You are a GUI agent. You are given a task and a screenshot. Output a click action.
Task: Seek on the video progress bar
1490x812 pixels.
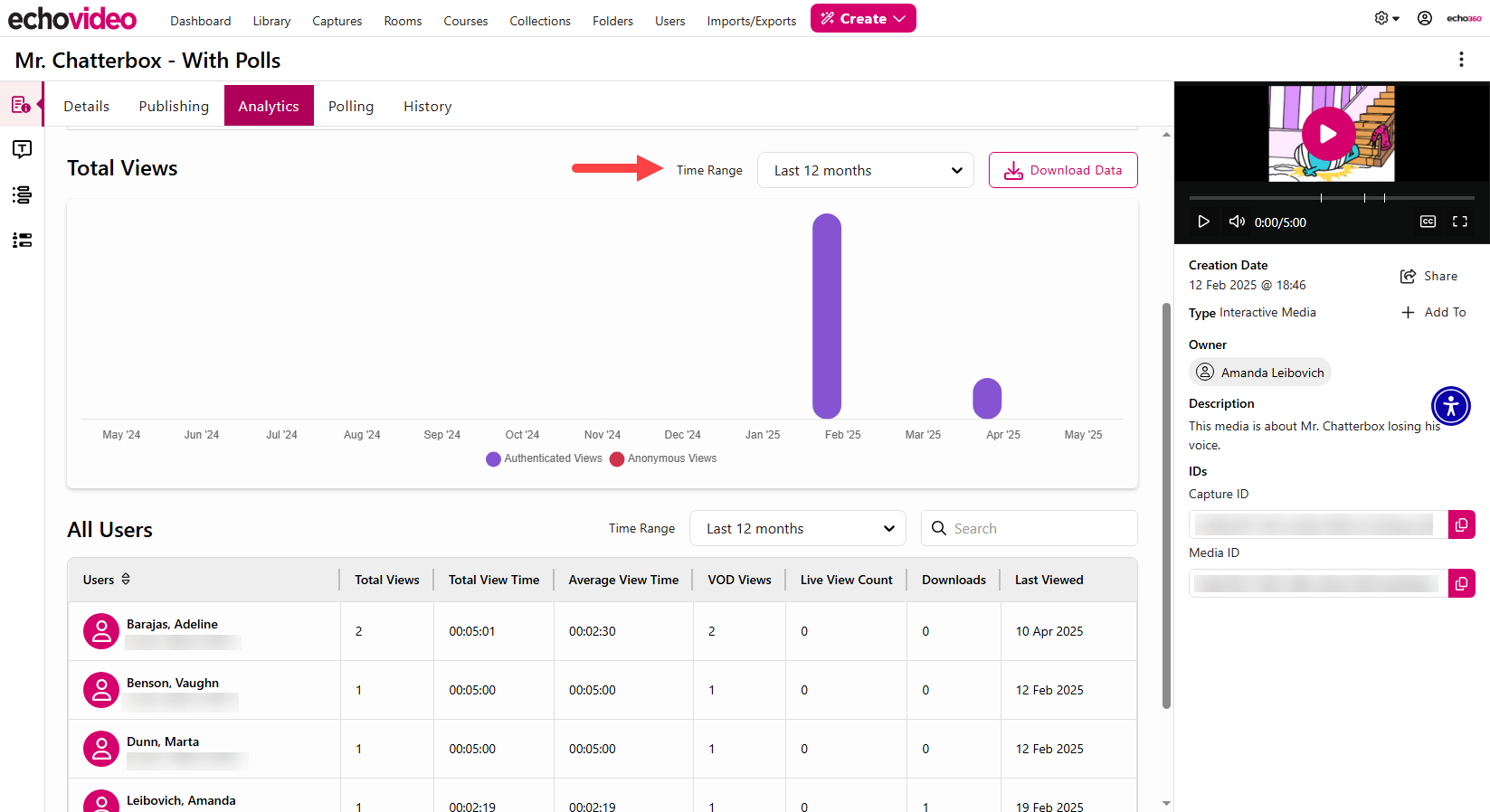[x=1332, y=197]
